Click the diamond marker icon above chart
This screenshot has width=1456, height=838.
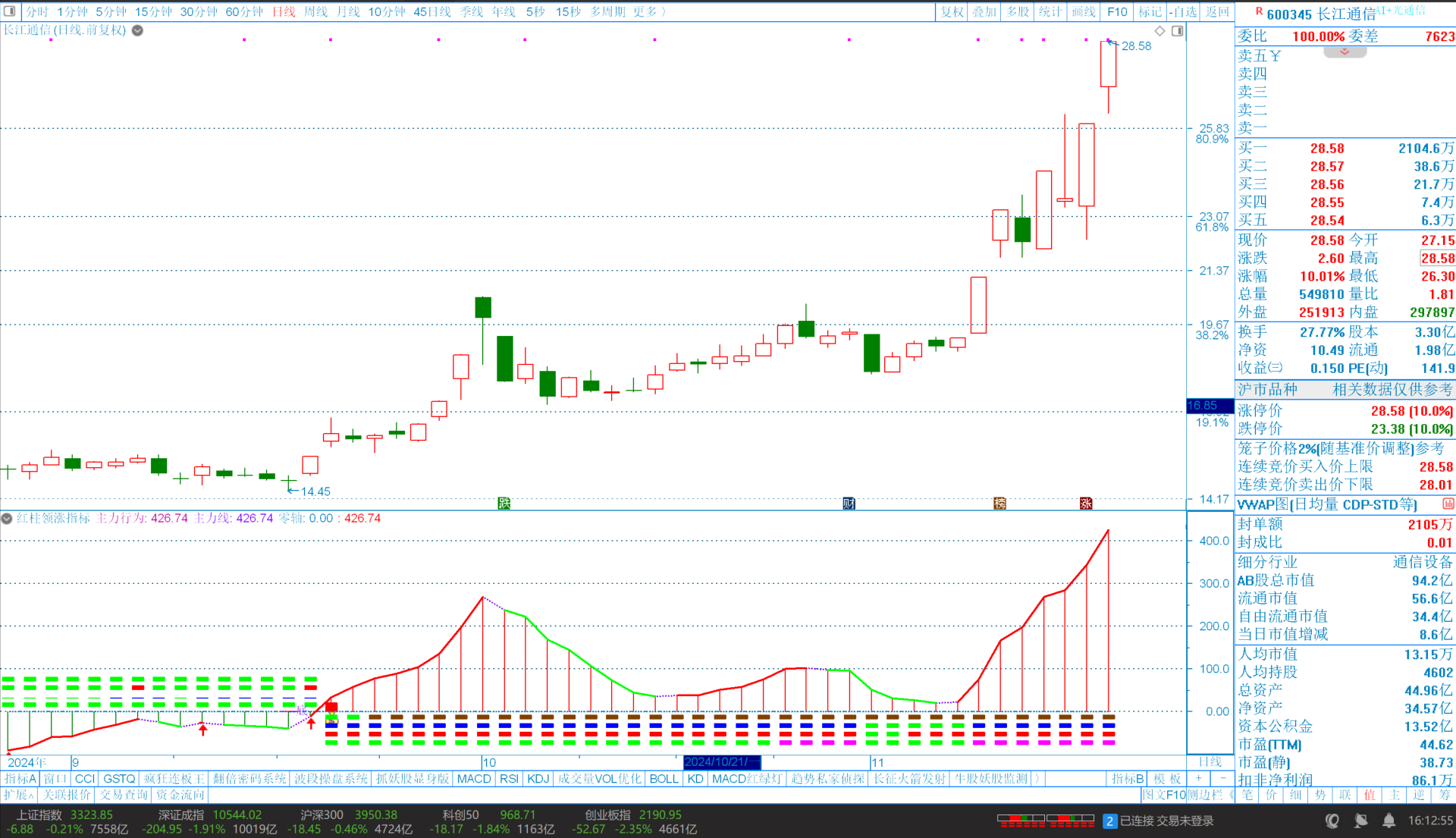click(1159, 31)
